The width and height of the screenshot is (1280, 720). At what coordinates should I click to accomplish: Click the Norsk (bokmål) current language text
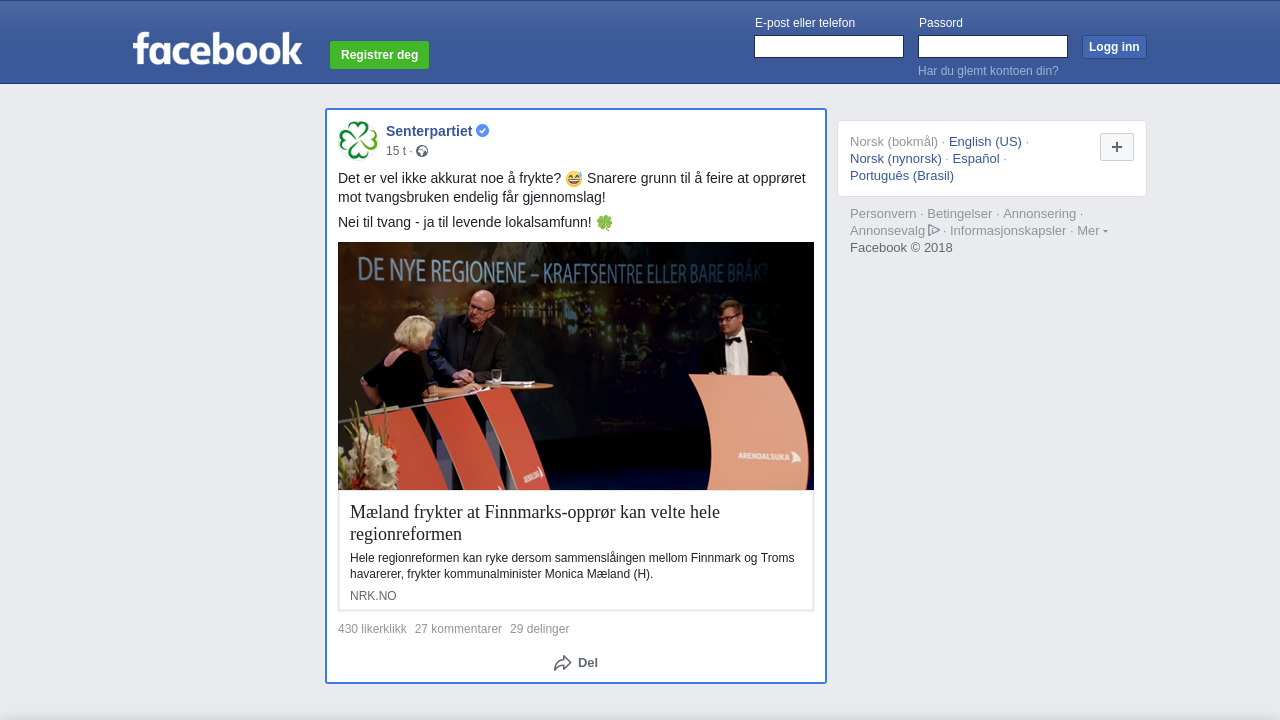click(894, 142)
